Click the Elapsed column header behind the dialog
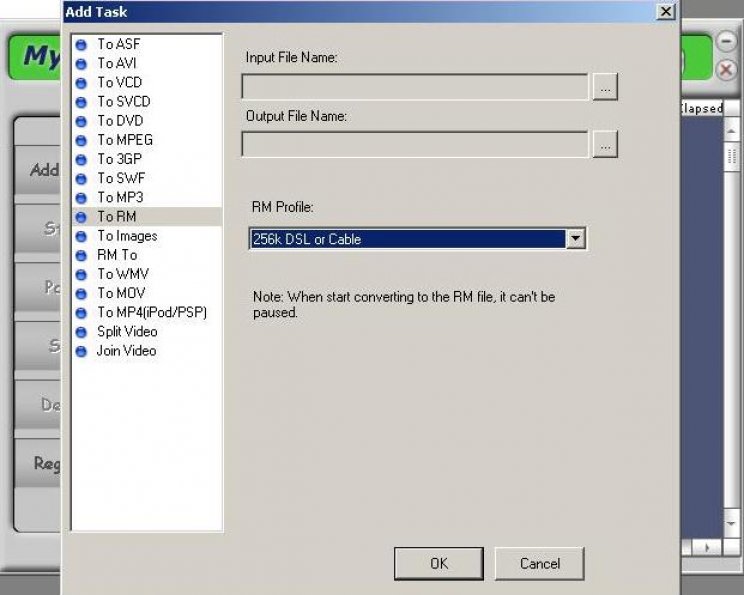The image size is (744, 595). tap(702, 108)
